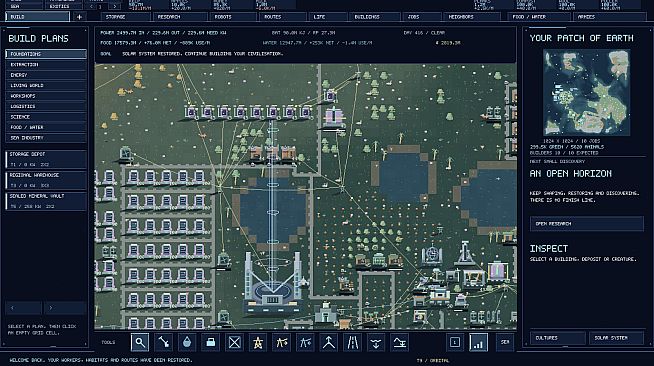Toggle the bar chart overlay icon
654x366 pixels.
point(478,343)
